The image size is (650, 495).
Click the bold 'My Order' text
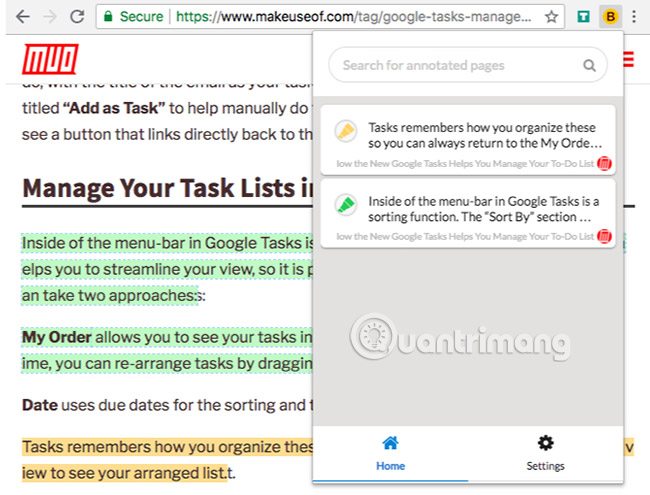point(56,337)
